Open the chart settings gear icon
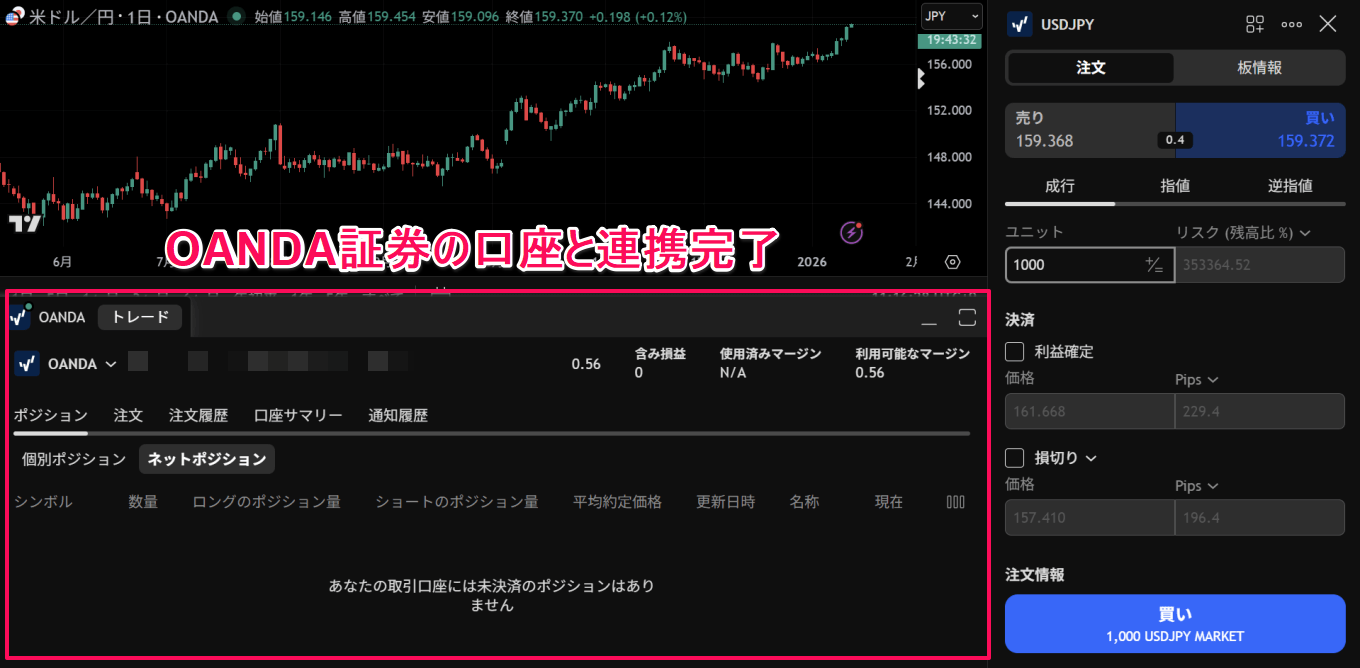1360x668 pixels. tap(951, 261)
